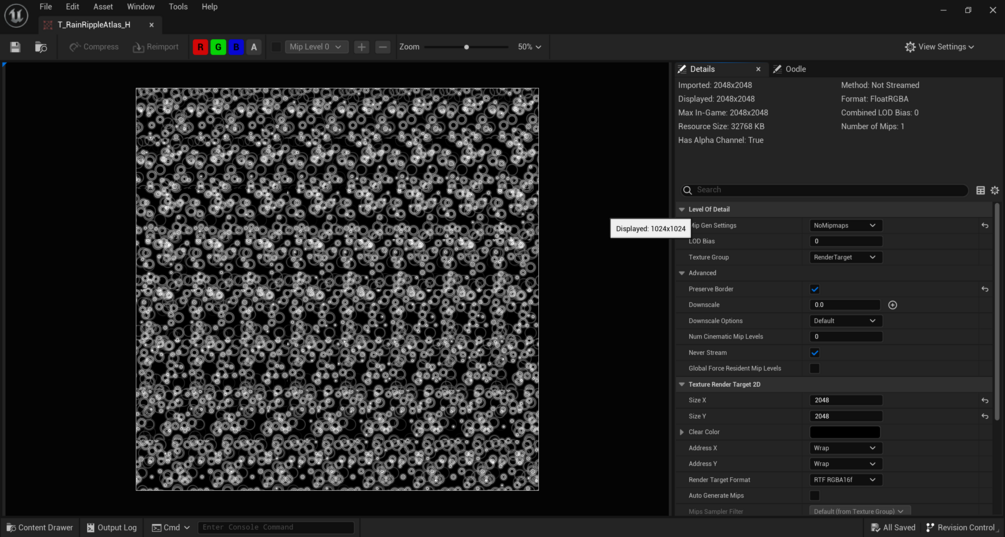
Task: Open the Downscale Options dropdown
Action: point(845,320)
